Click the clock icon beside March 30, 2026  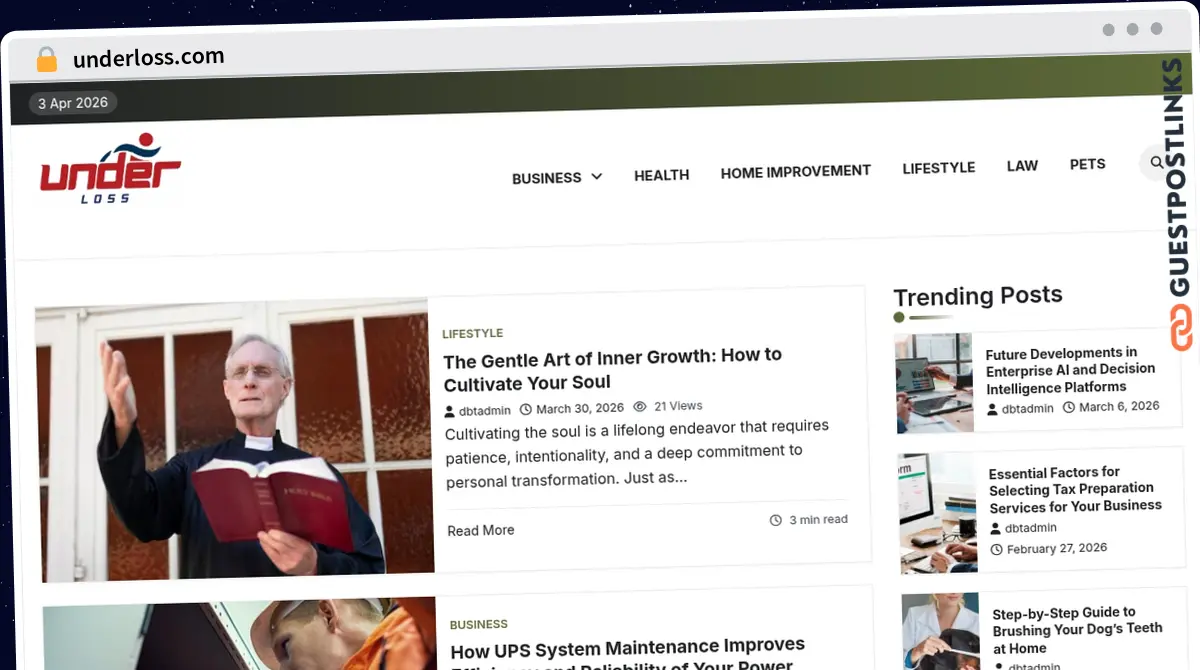click(525, 409)
